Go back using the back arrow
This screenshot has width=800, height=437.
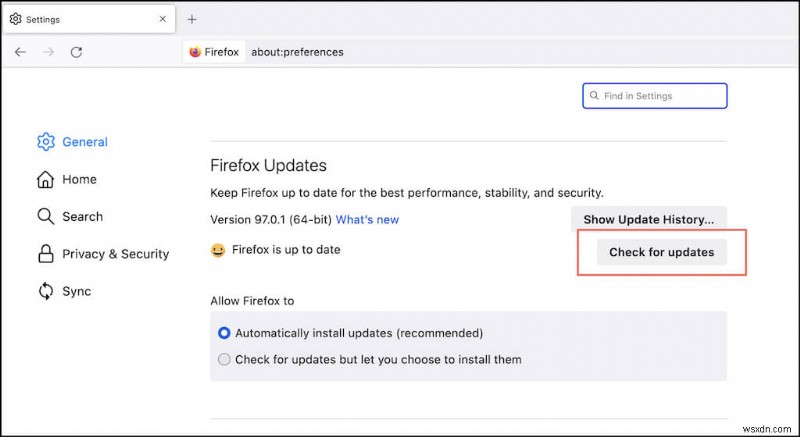tap(20, 52)
